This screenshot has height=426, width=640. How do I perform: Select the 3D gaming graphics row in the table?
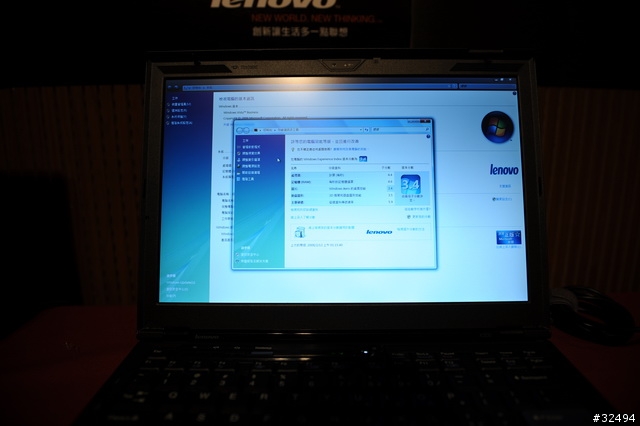point(342,195)
